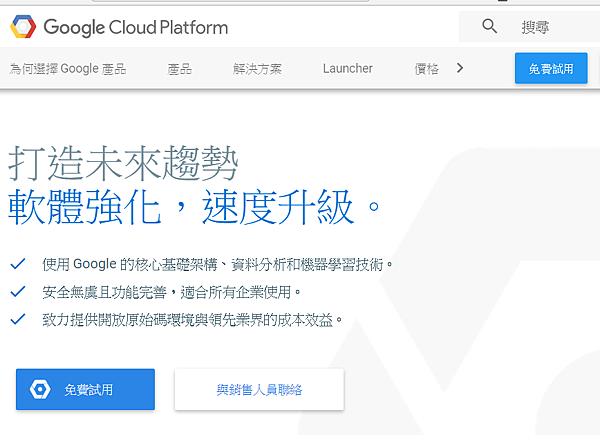The image size is (600, 435).
Task: Select 解決方案 in the navigation bar
Action: pos(257,69)
